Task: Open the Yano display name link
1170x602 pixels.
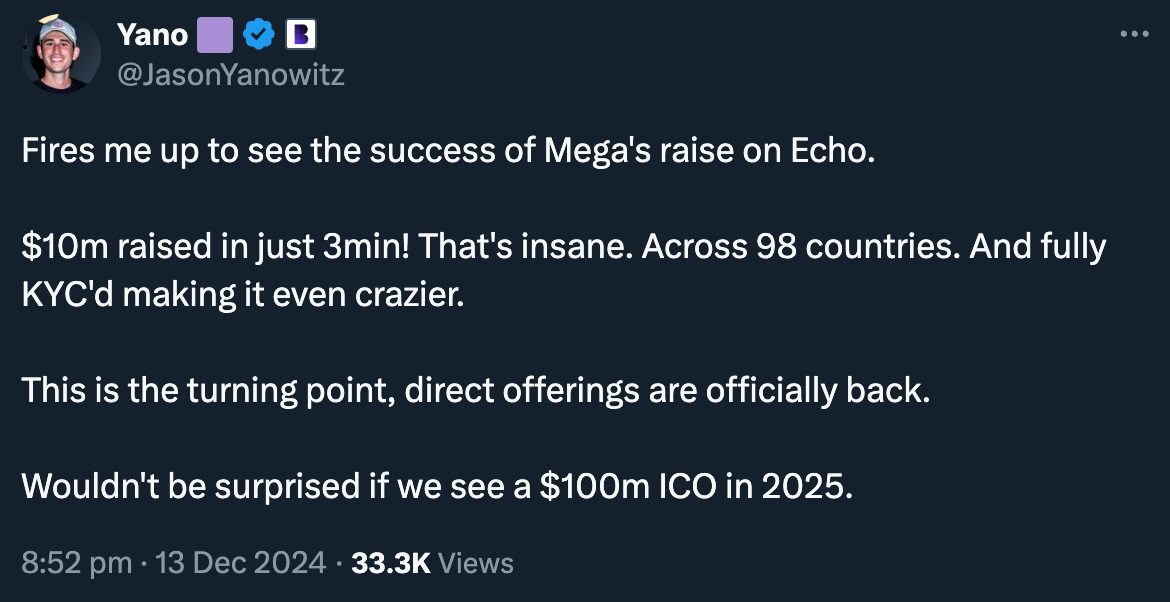Action: click(152, 34)
